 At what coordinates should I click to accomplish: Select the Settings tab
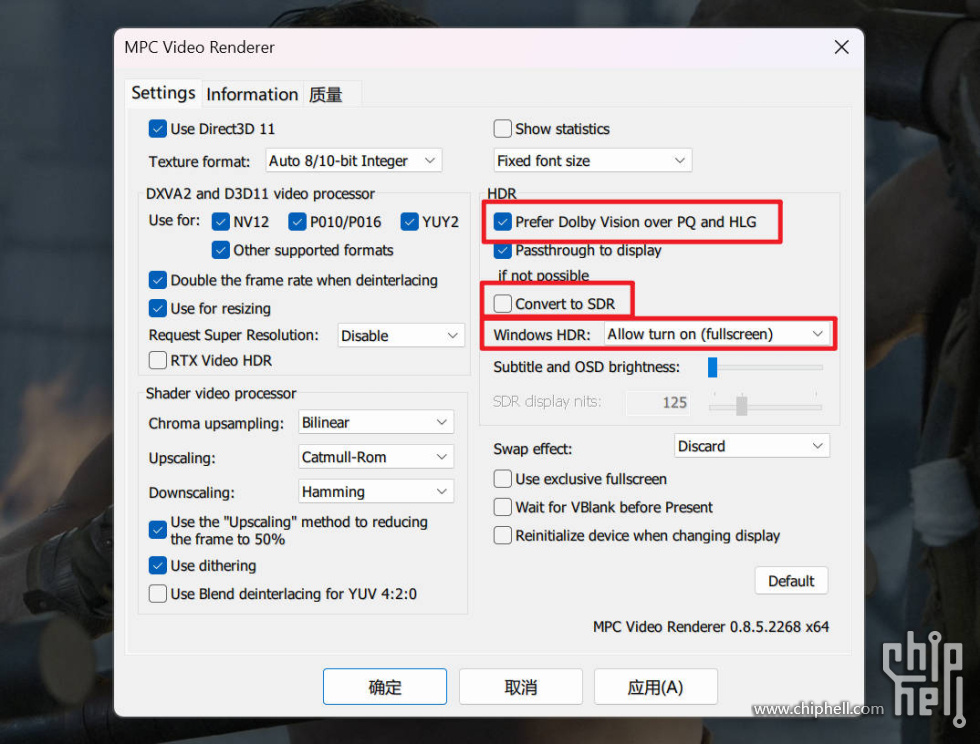163,93
